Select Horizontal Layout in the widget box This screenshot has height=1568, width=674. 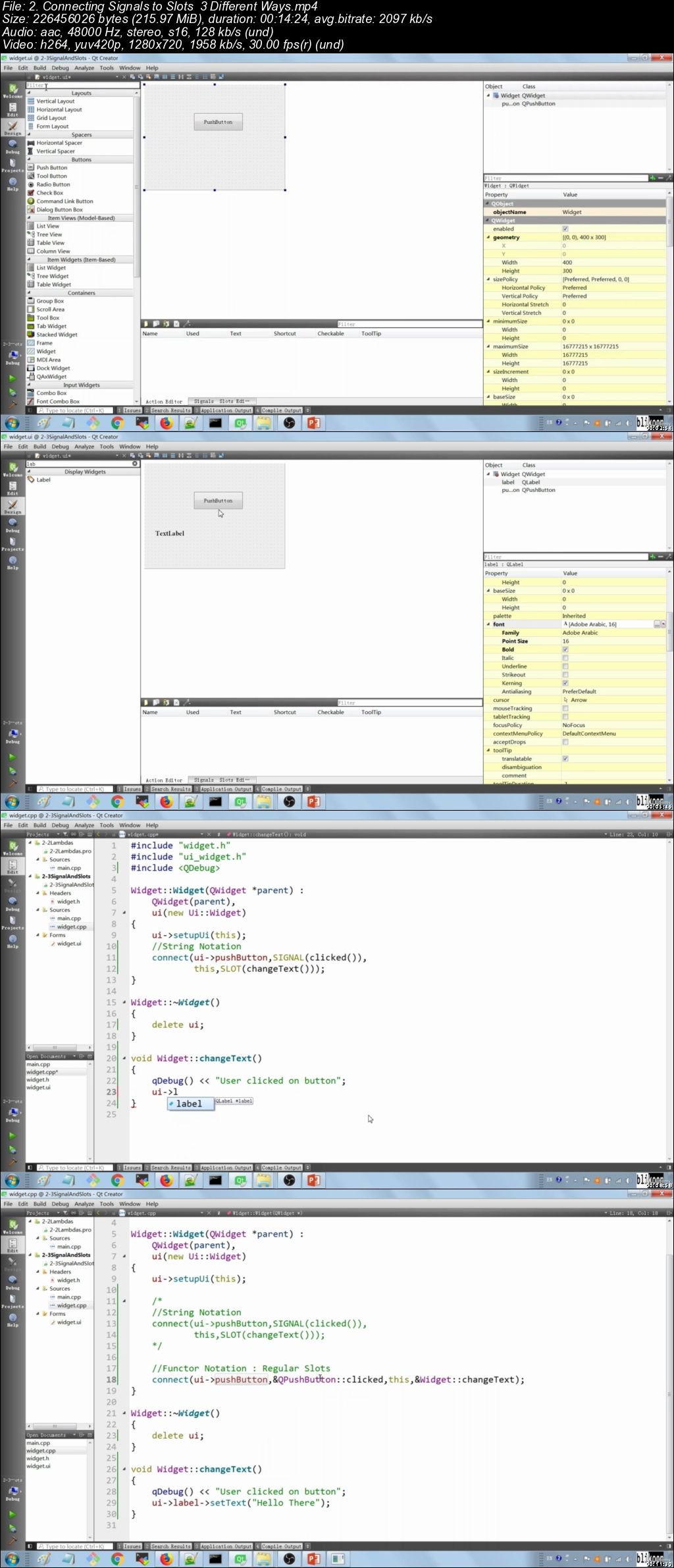point(59,109)
